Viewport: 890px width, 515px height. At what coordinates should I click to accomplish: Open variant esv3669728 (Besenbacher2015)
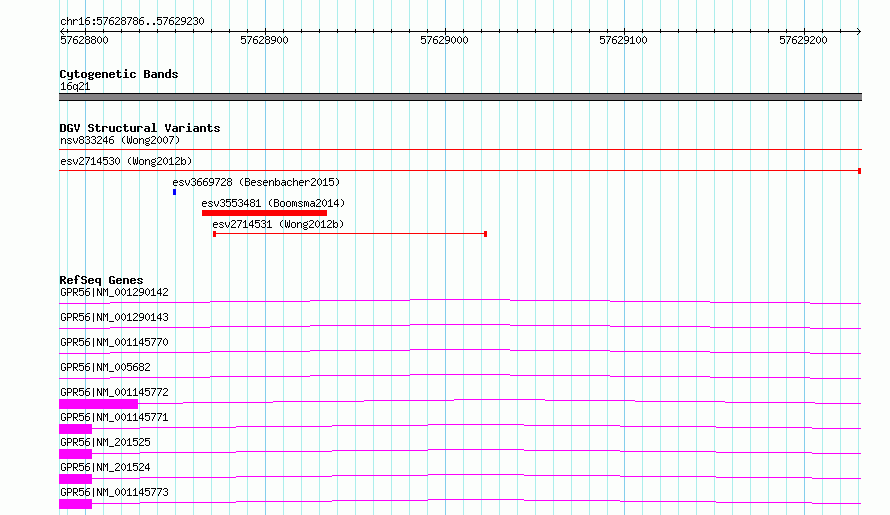(256, 182)
